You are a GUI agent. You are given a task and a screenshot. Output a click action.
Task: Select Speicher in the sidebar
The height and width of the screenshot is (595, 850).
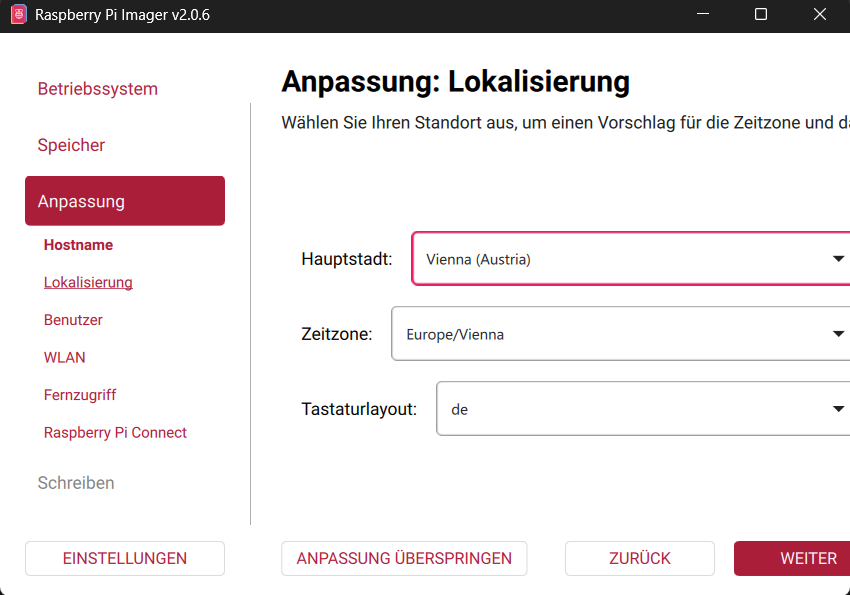tap(70, 145)
